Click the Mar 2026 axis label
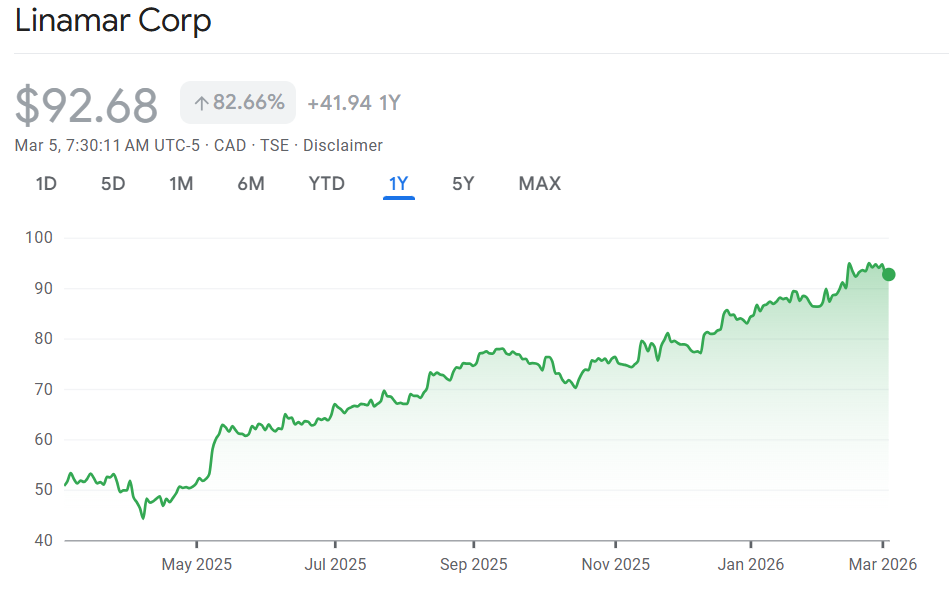Screen dimensions: 949x597 click(x=883, y=565)
